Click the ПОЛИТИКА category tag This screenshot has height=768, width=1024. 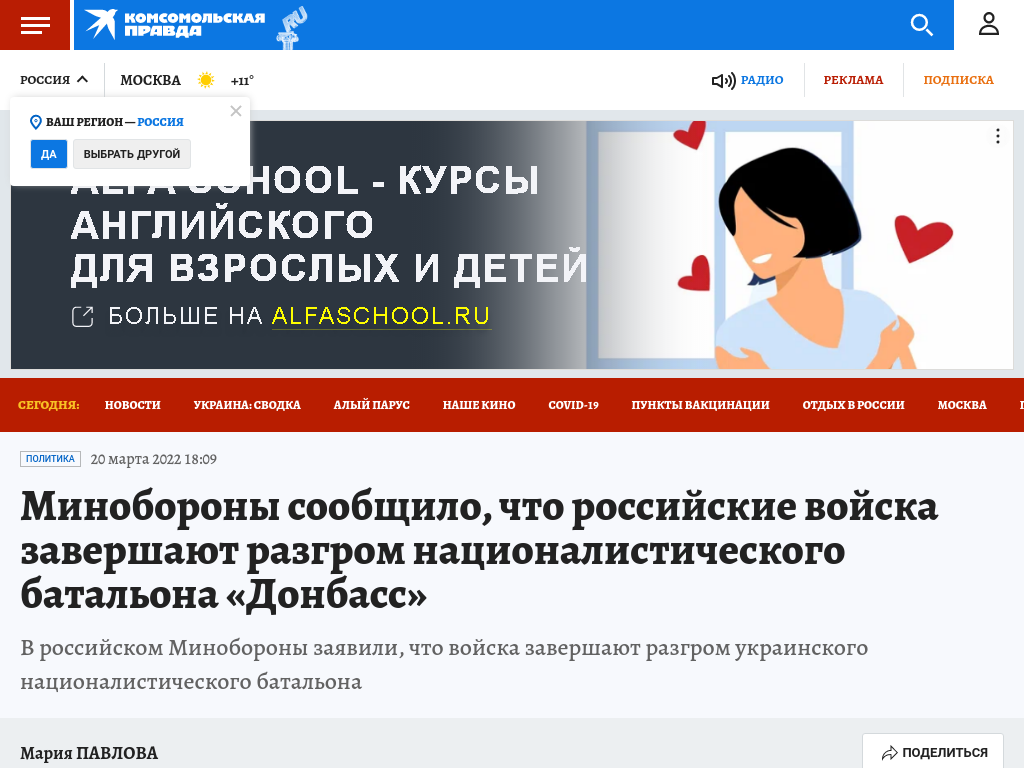(50, 458)
